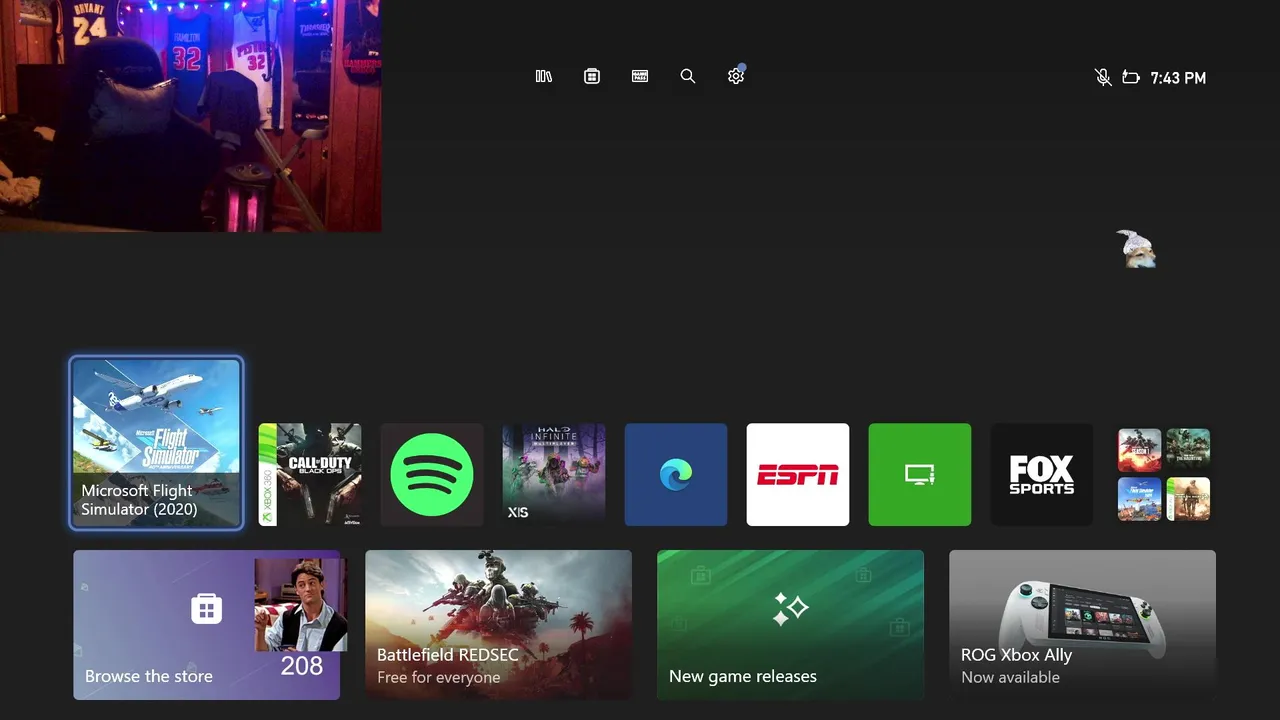Click the sparkle icon on New game releases
The height and width of the screenshot is (720, 1280).
tap(790, 609)
